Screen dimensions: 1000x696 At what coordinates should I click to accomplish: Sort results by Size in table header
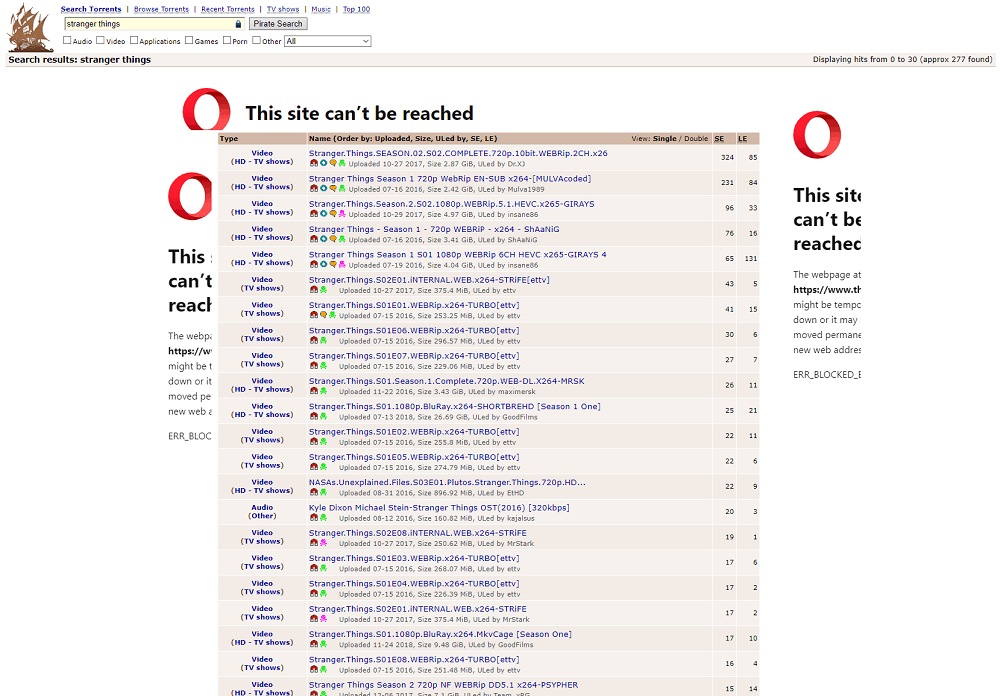[423, 138]
